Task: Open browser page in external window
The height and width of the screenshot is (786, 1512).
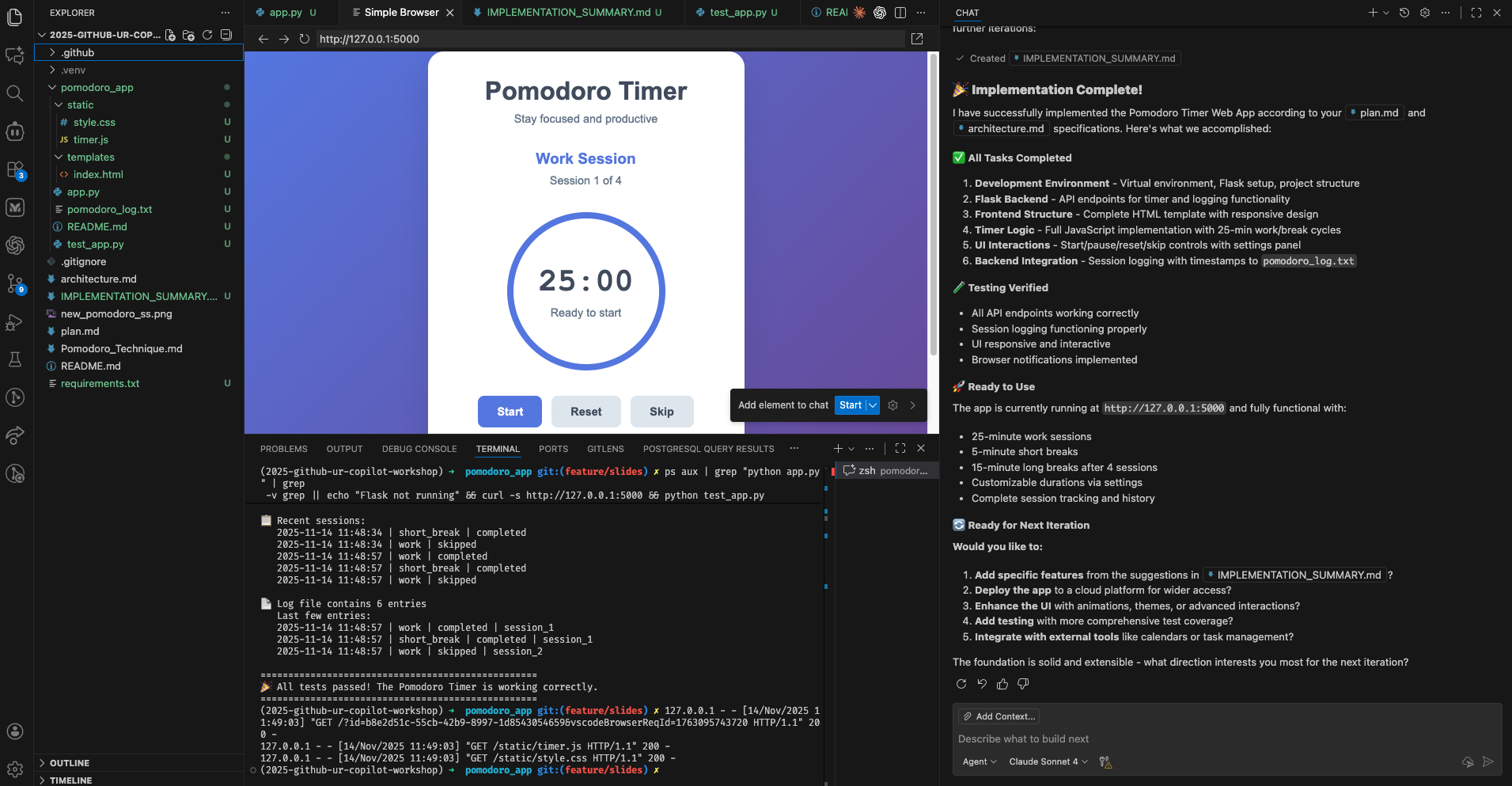Action: pyautogui.click(x=917, y=39)
